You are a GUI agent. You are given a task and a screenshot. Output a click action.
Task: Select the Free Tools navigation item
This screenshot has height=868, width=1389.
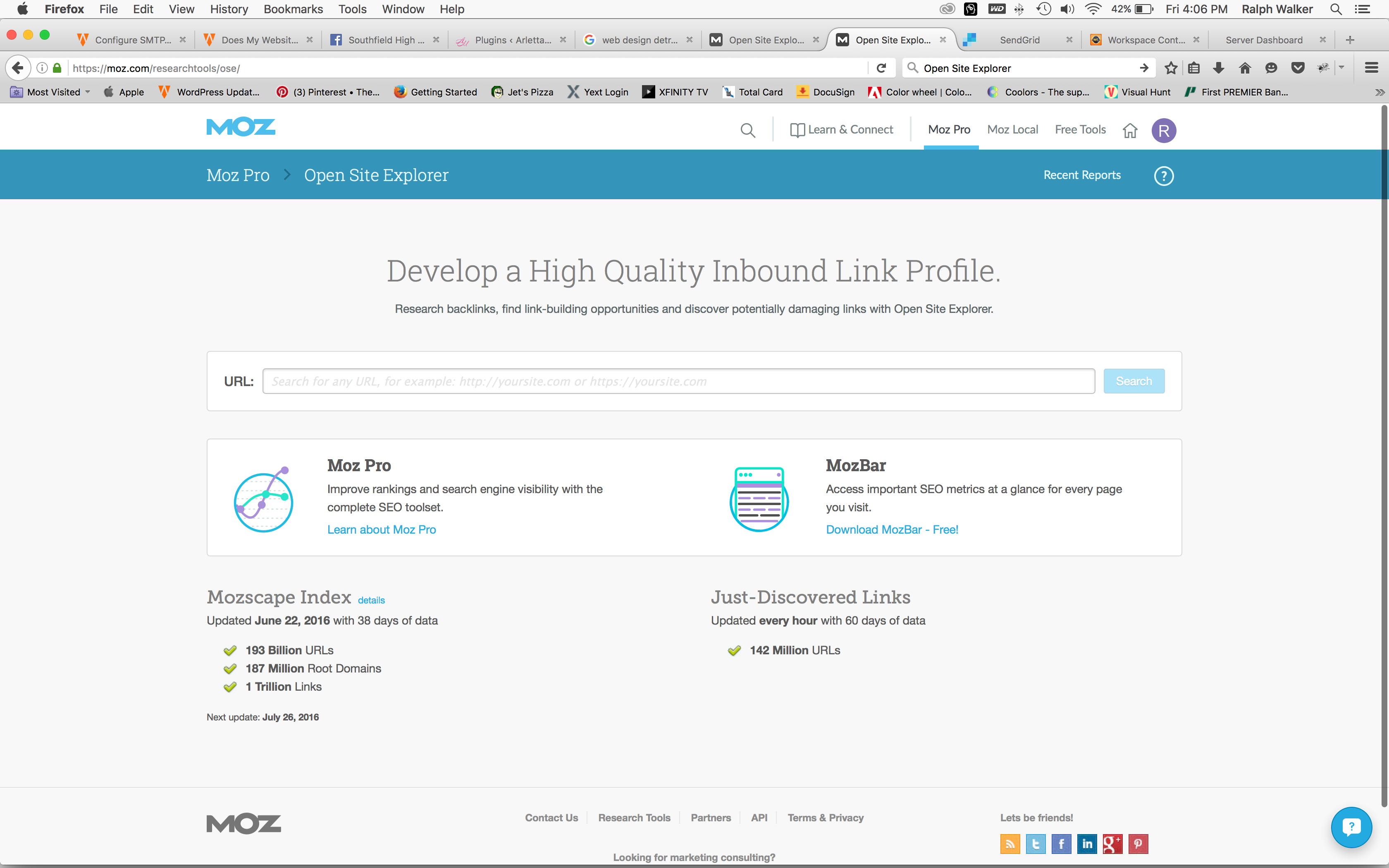click(1080, 130)
